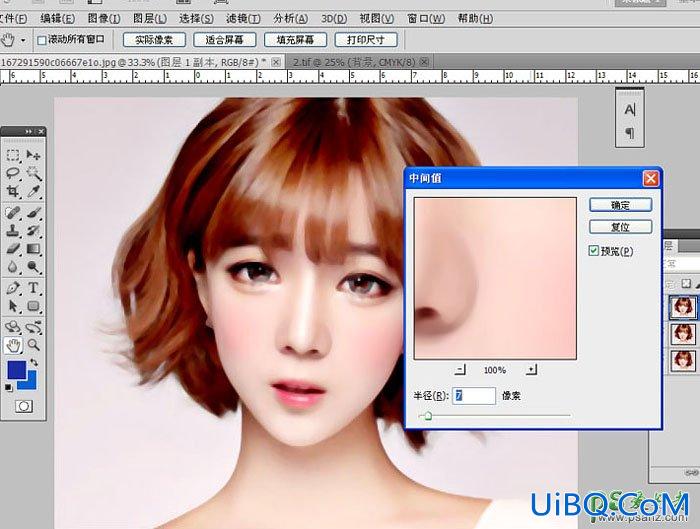Viewport: 700px width, 529px height.
Task: Select the 3D Rotate tool
Action: (x=13, y=327)
